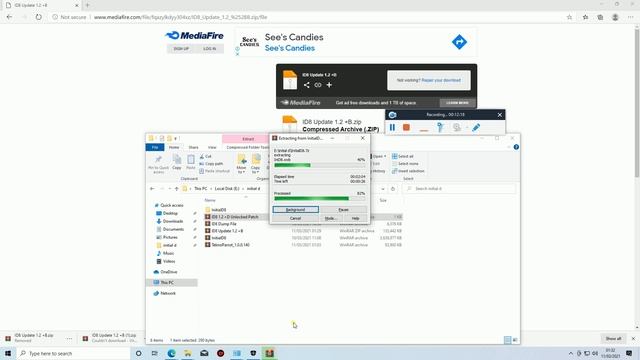Click the MediaFire plus add icon
This screenshot has height=360, width=640.
329,85
